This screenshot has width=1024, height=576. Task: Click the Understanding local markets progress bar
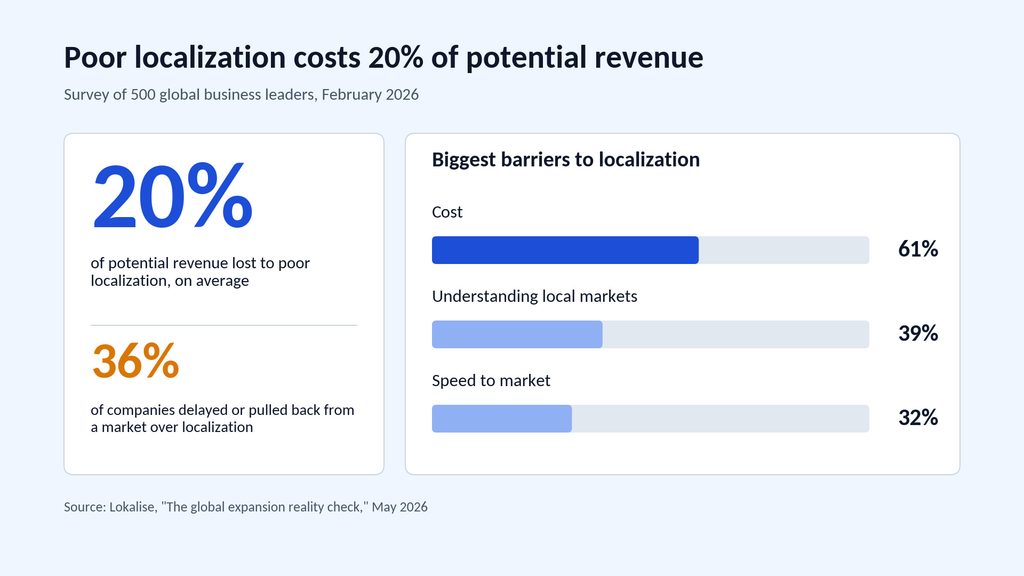[650, 334]
